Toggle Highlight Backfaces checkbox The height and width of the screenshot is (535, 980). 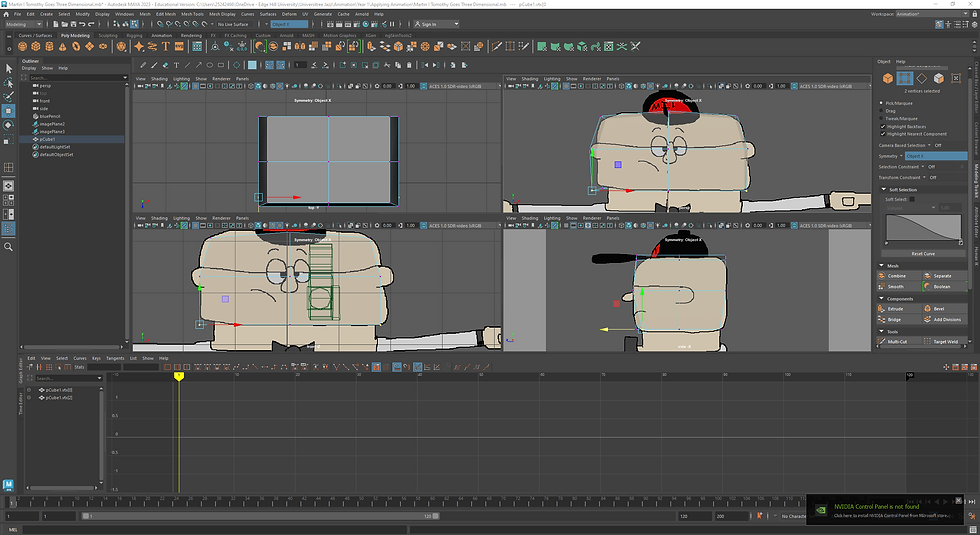click(882, 126)
